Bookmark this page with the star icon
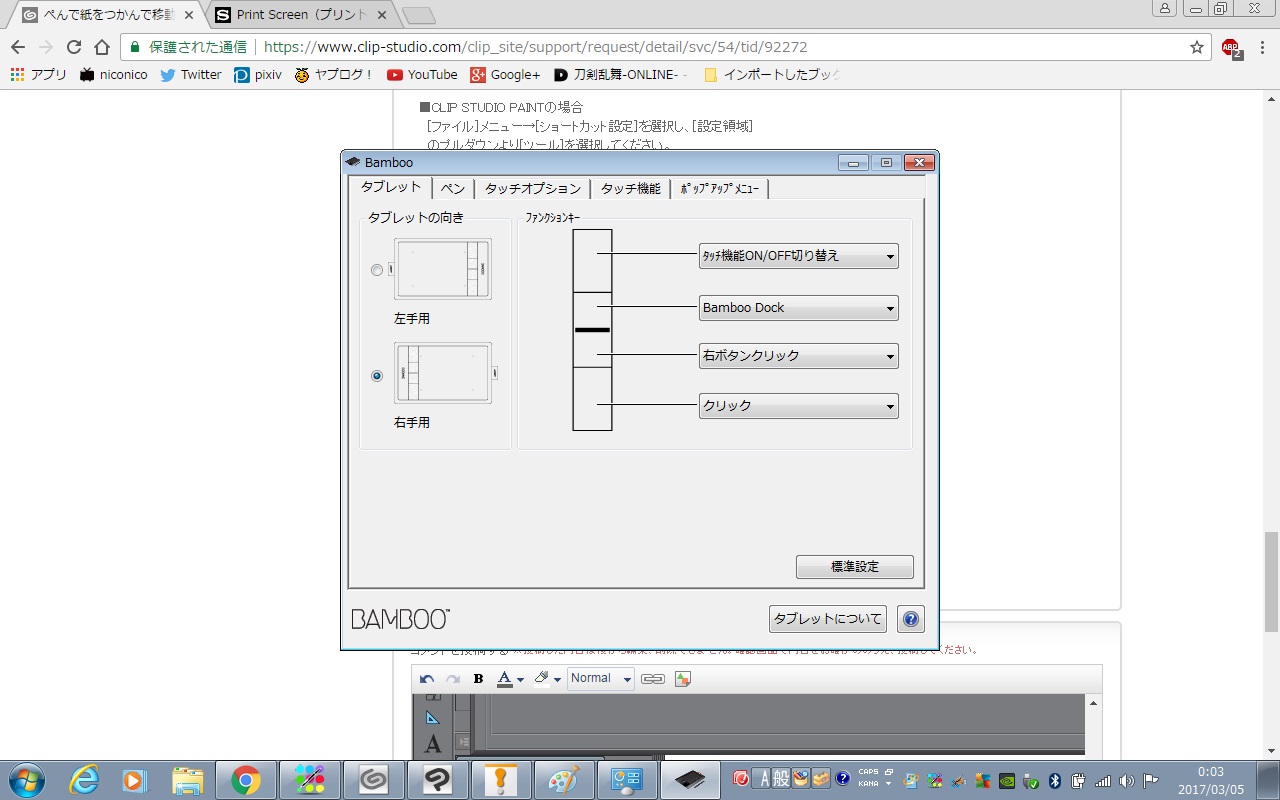Screen dimensions: 1280x800 1197,47
